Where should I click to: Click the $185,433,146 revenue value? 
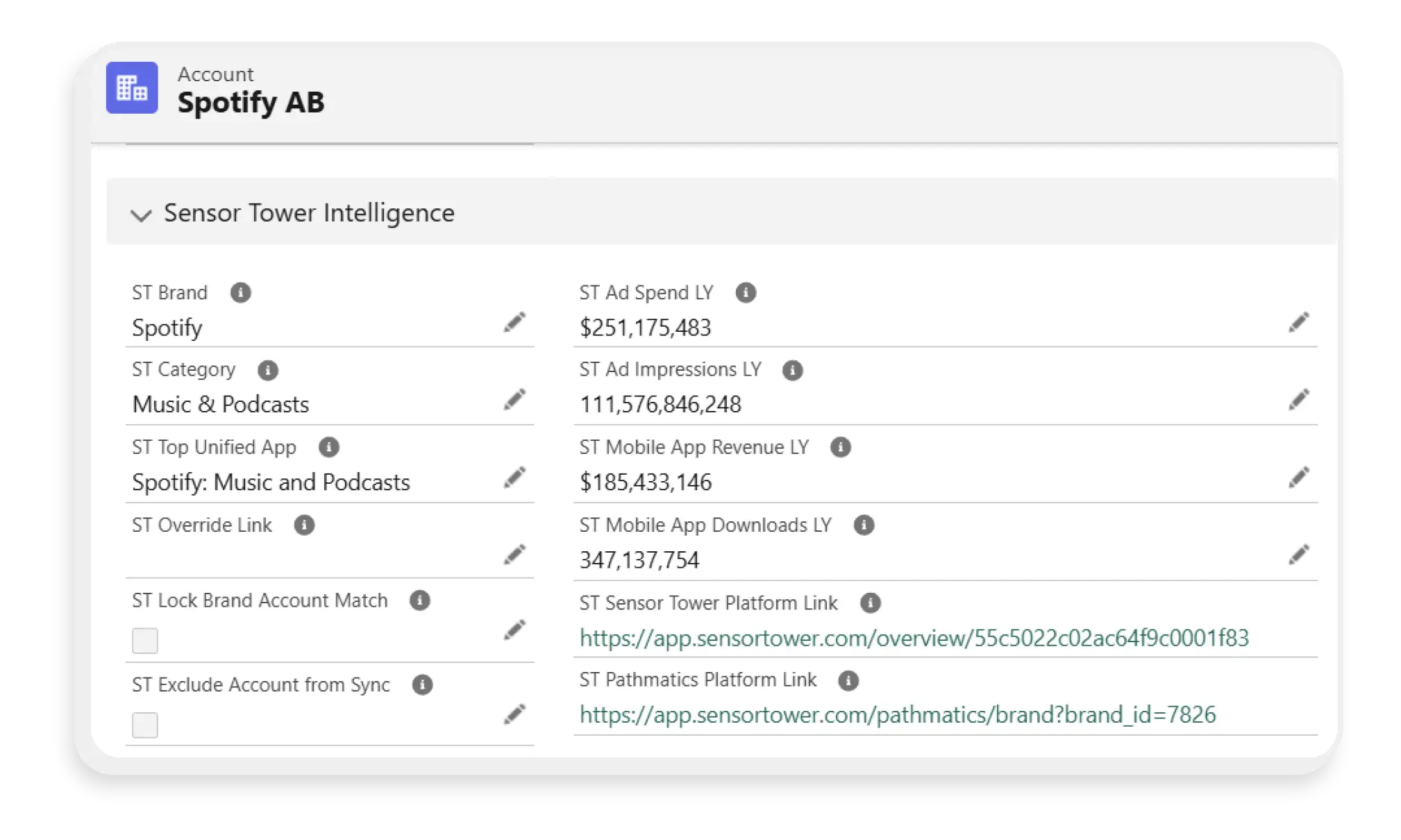[646, 482]
